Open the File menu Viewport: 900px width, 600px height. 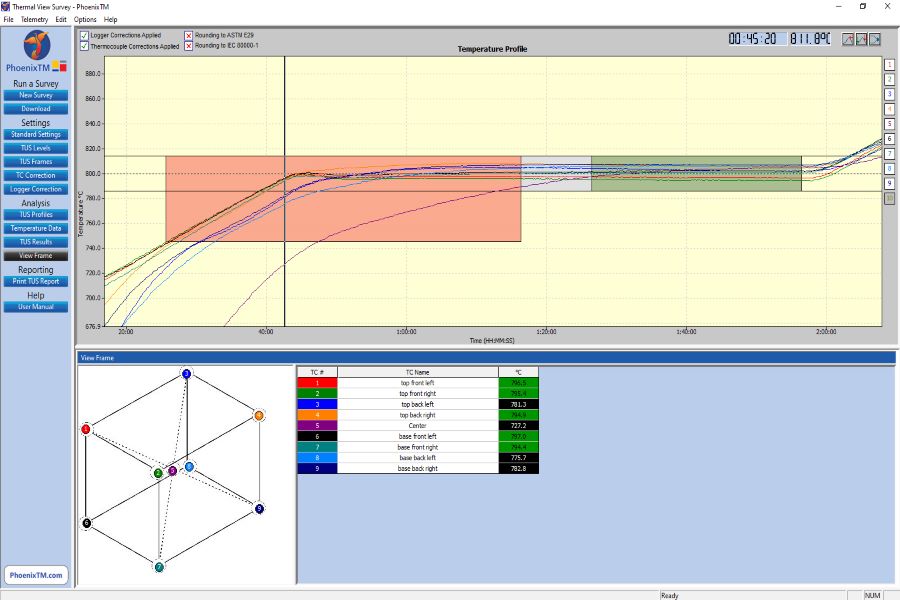click(x=8, y=20)
